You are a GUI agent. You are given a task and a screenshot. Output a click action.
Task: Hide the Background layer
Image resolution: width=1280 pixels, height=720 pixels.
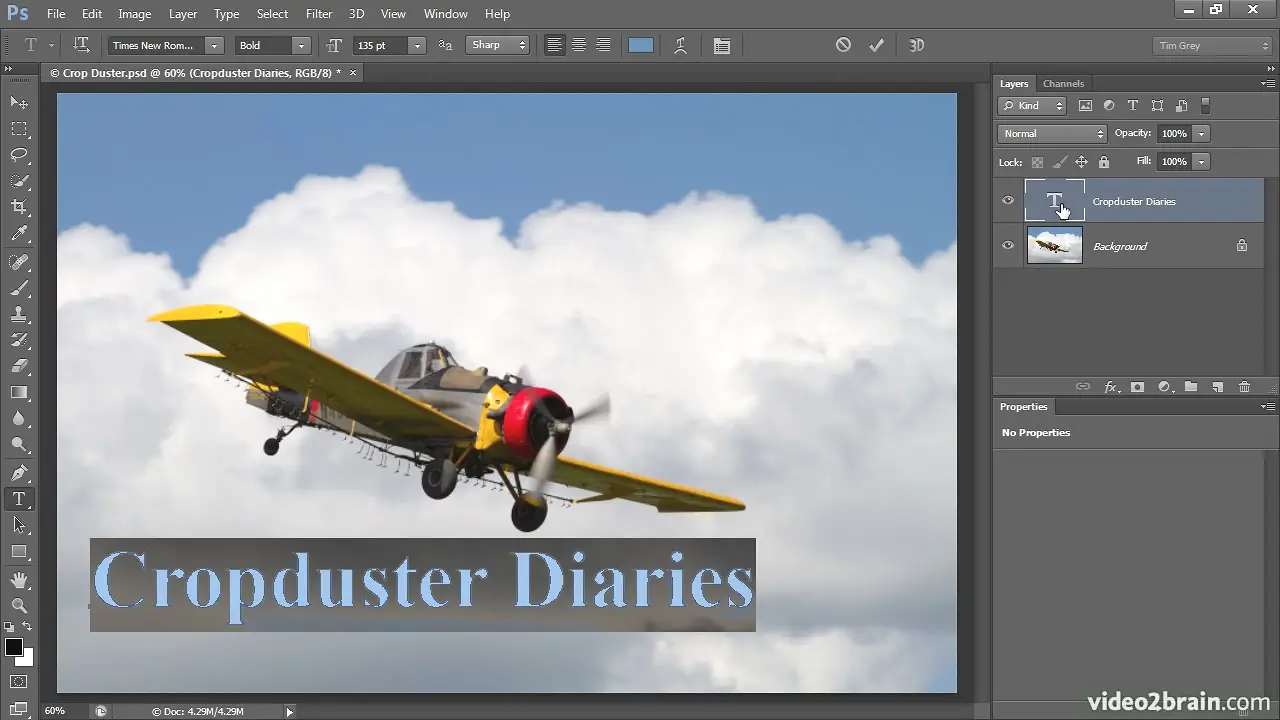(1008, 246)
